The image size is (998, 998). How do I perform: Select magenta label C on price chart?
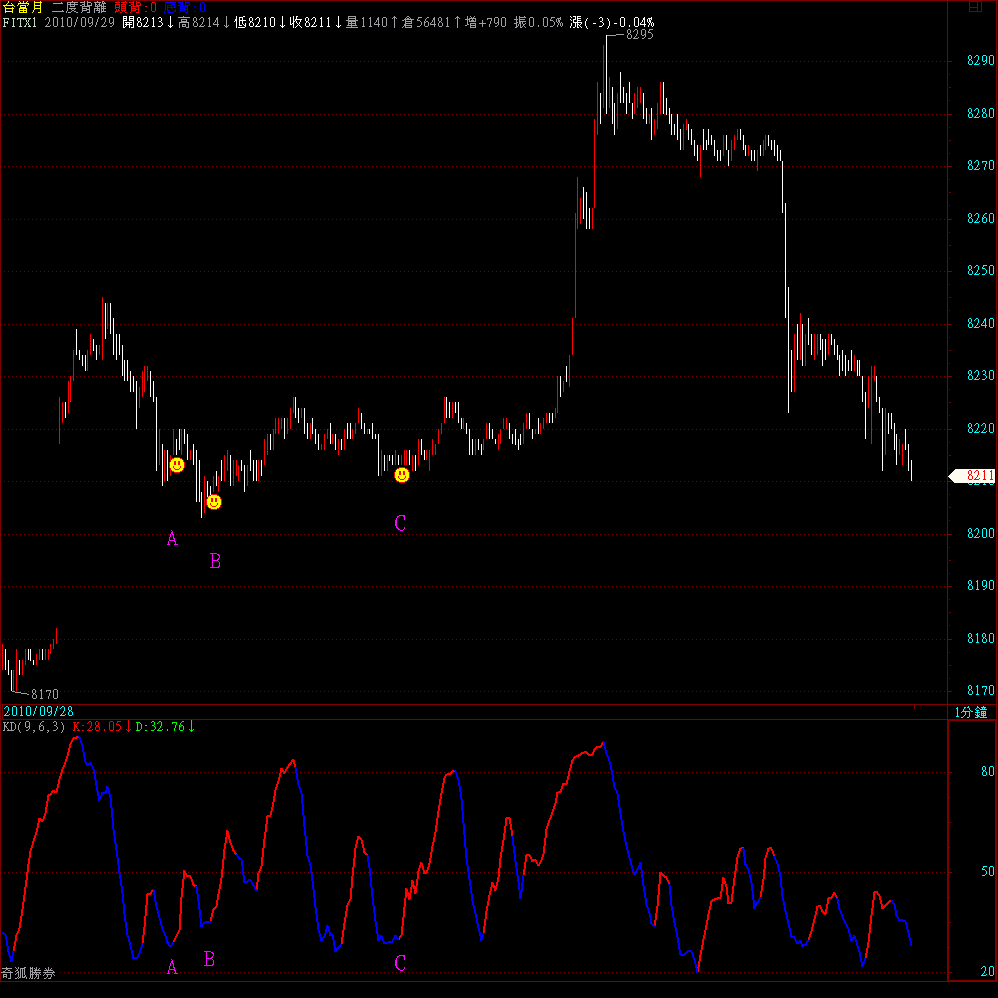(400, 523)
